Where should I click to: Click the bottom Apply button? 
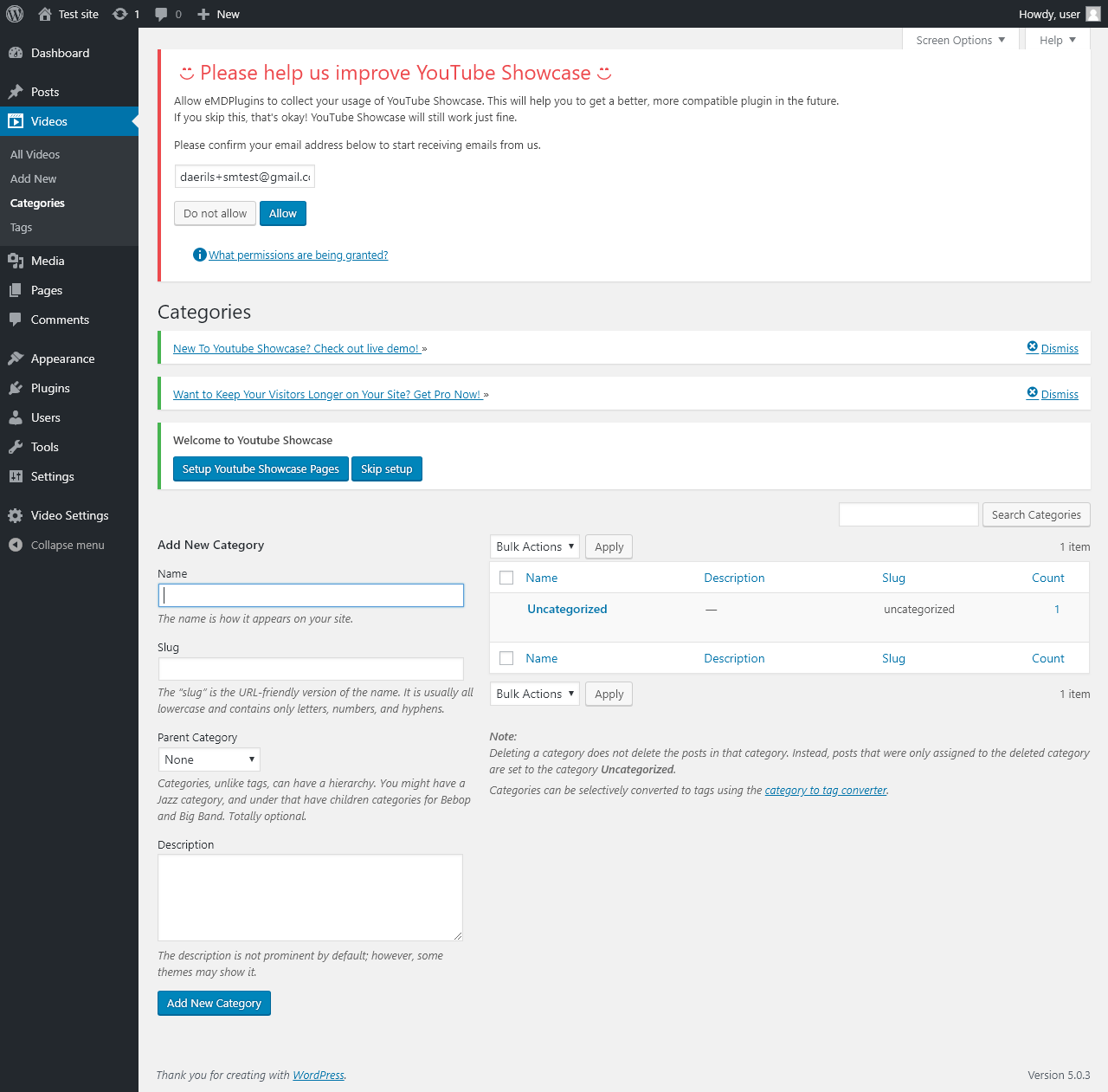pos(609,694)
